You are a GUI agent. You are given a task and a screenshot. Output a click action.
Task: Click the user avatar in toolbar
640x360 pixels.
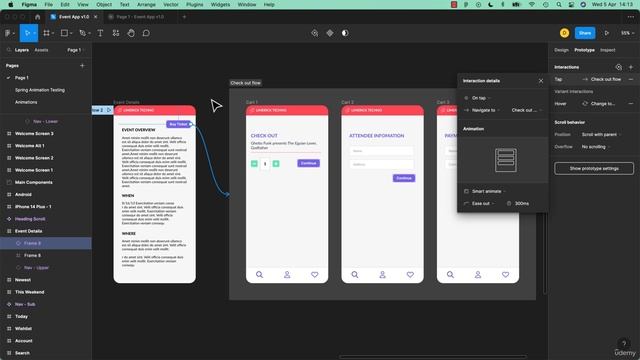pyautogui.click(x=564, y=33)
